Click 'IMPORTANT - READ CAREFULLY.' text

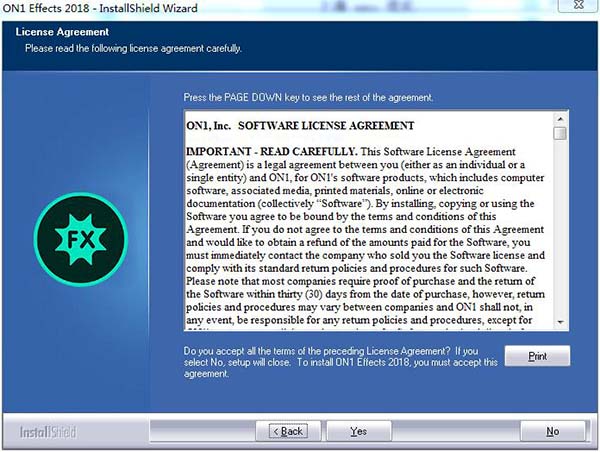(272, 152)
